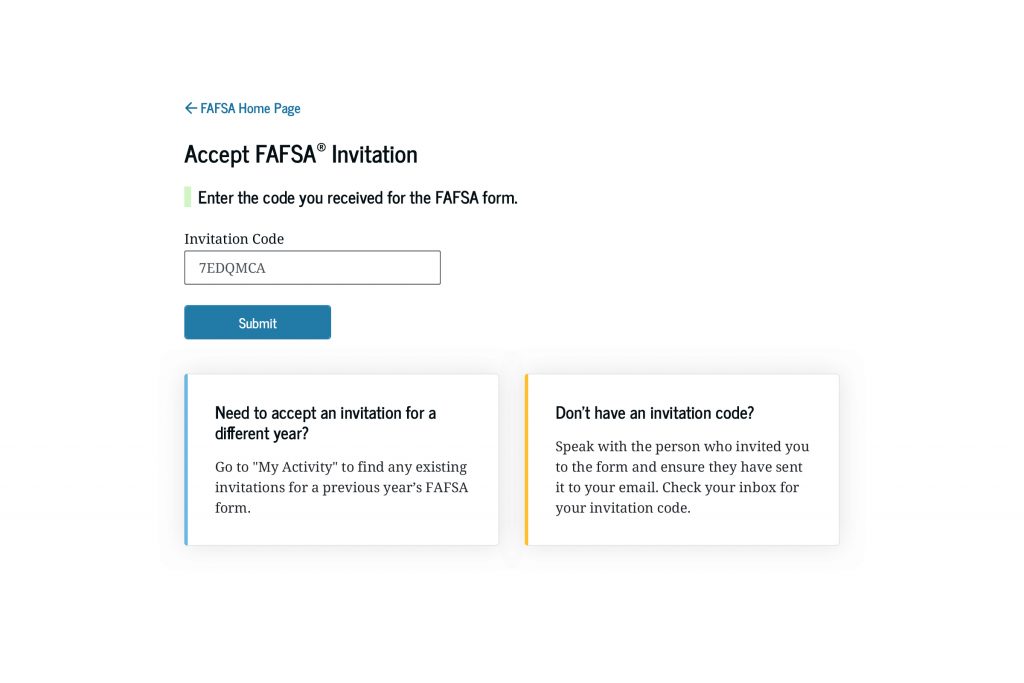Click the 'Don't have an invitation code?' card

coord(681,459)
